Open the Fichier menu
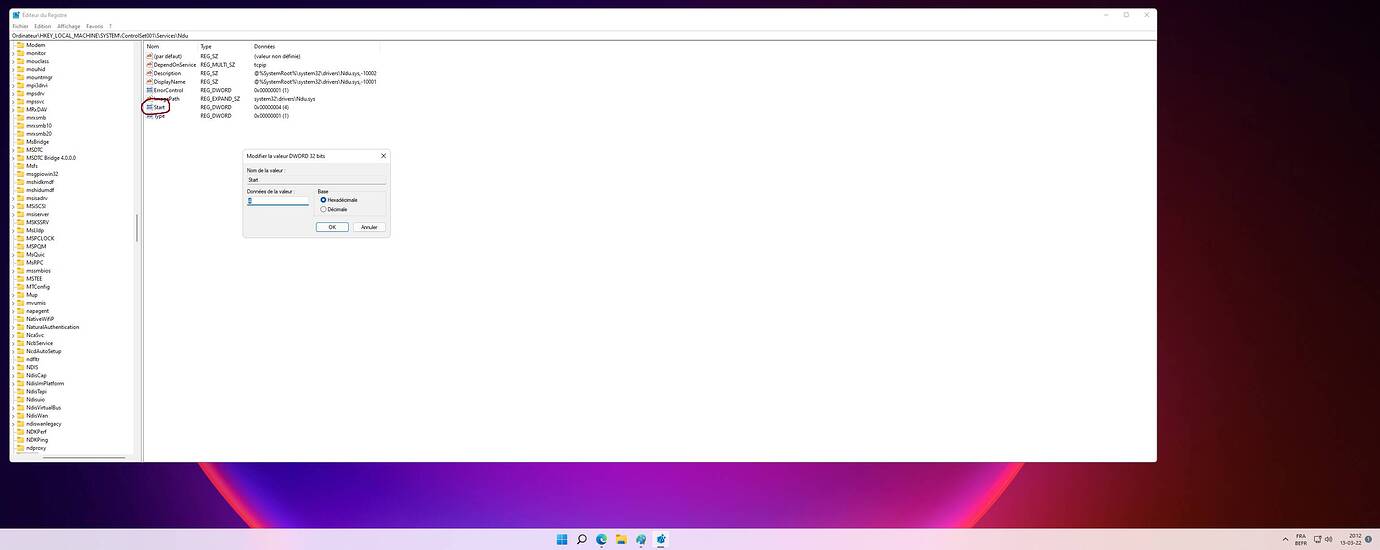The image size is (1380, 550). pyautogui.click(x=20, y=26)
